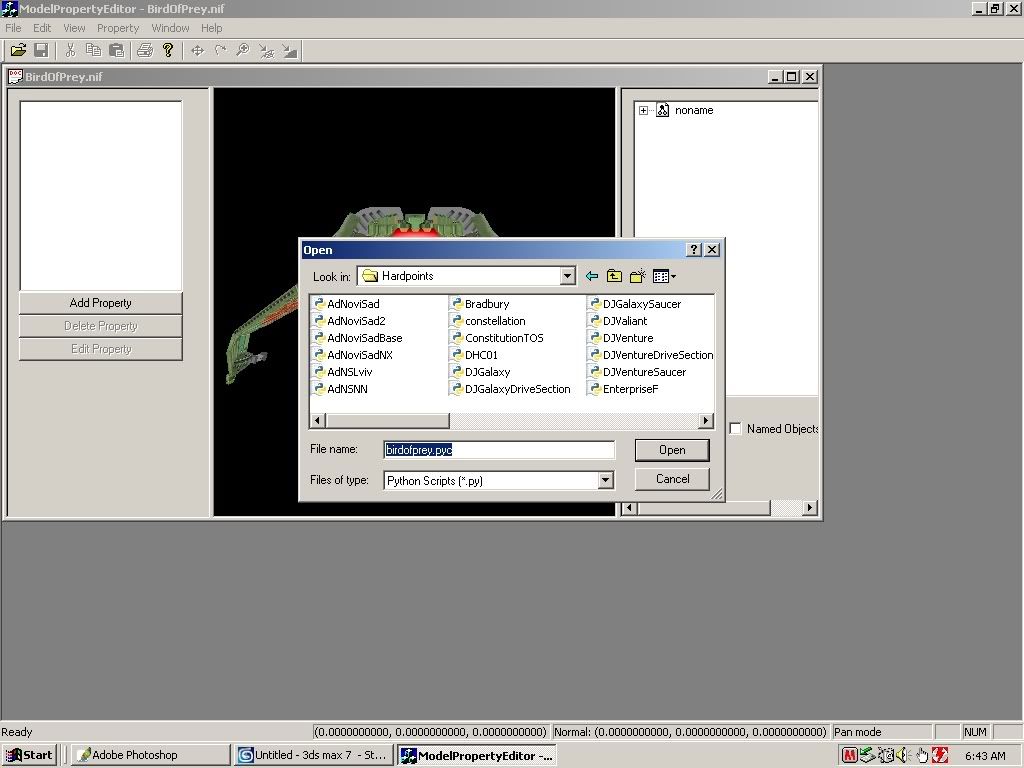Select the Bradbury file
Image resolution: width=1024 pixels, height=768 pixels.
click(x=480, y=304)
